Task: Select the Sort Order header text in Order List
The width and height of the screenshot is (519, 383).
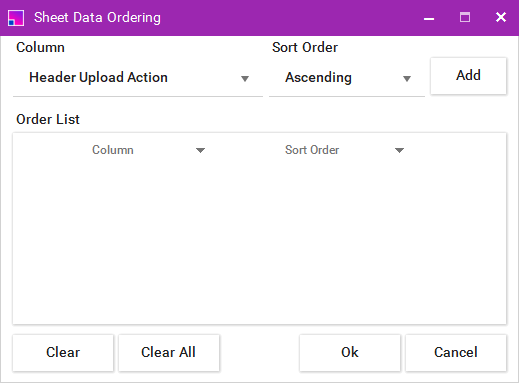Action: 312,150
